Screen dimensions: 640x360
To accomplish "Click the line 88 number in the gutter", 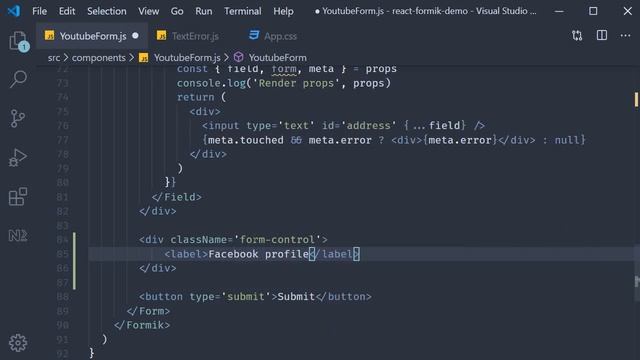I will click(x=62, y=297).
